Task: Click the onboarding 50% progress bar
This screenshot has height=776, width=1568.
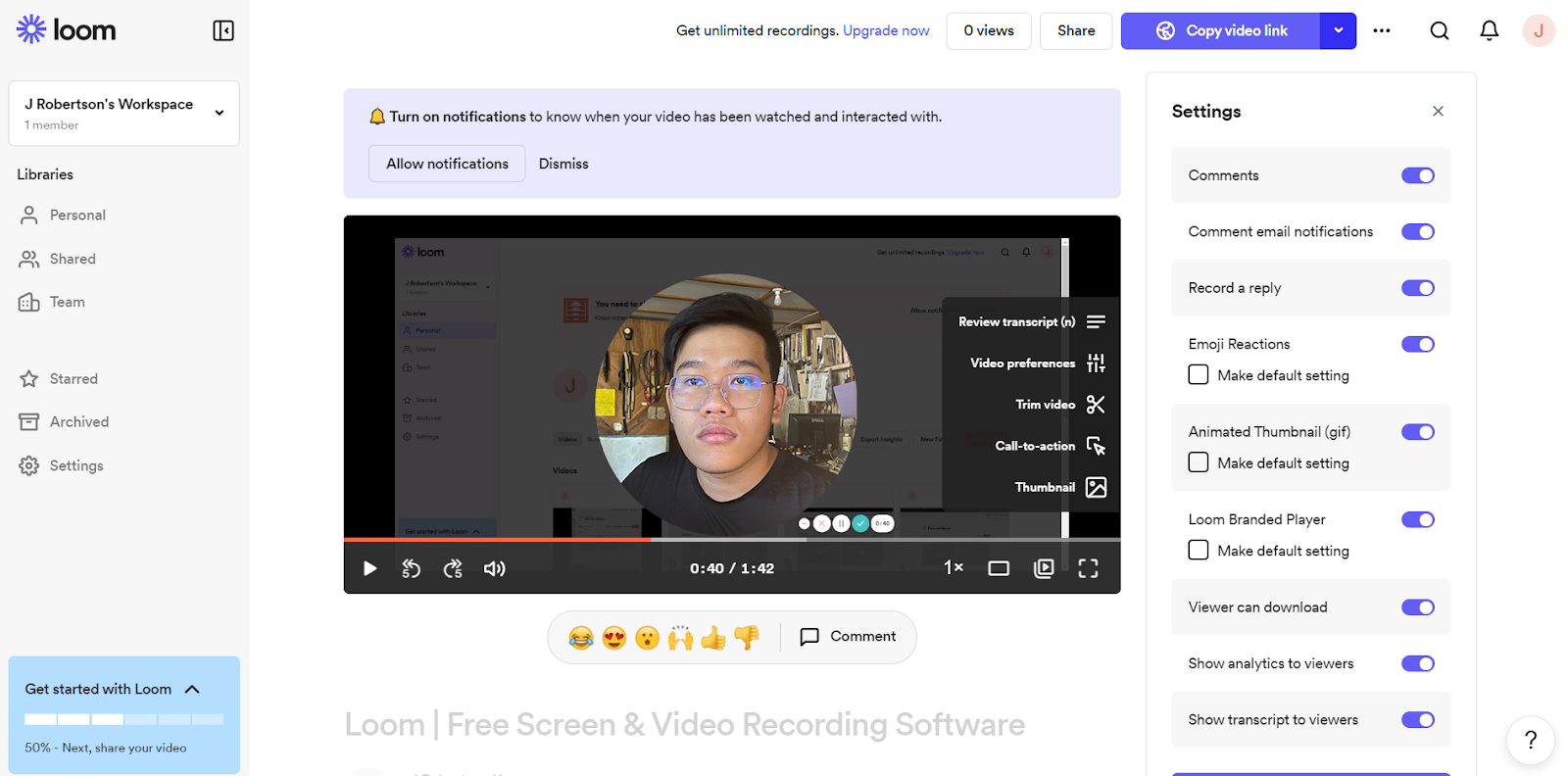Action: coord(124,719)
